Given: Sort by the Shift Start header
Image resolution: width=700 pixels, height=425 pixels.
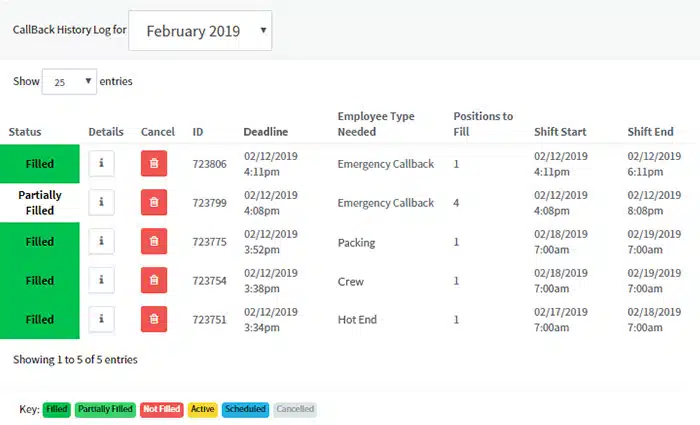Looking at the screenshot, I should point(560,132).
